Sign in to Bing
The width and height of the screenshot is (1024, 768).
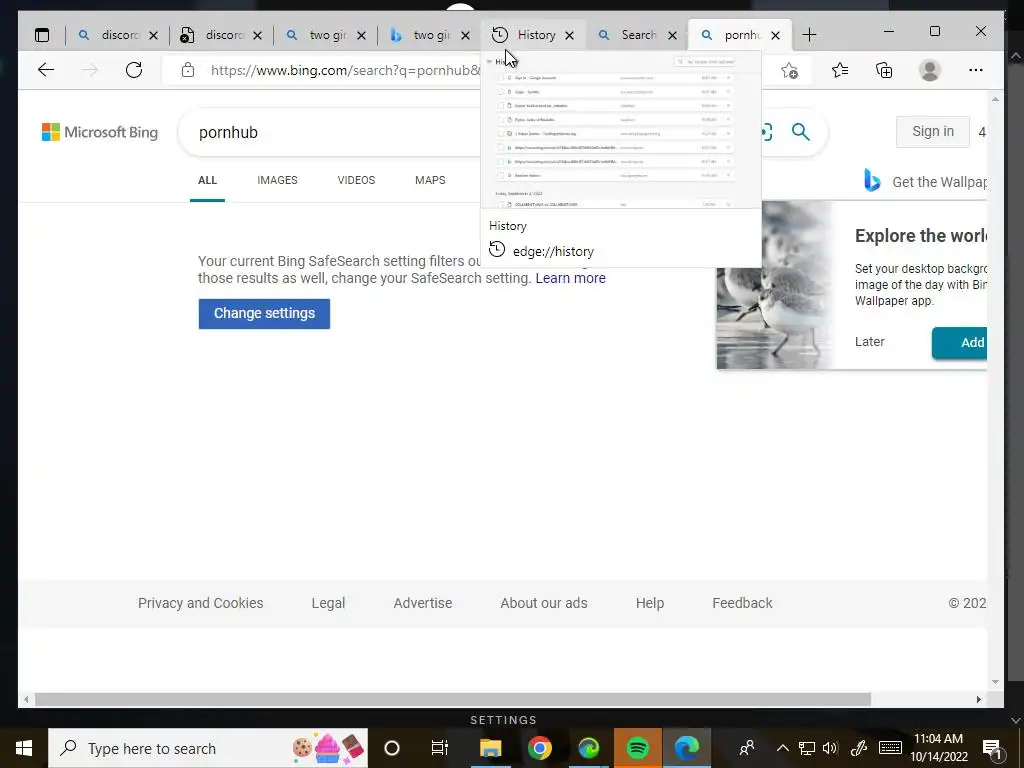click(933, 131)
